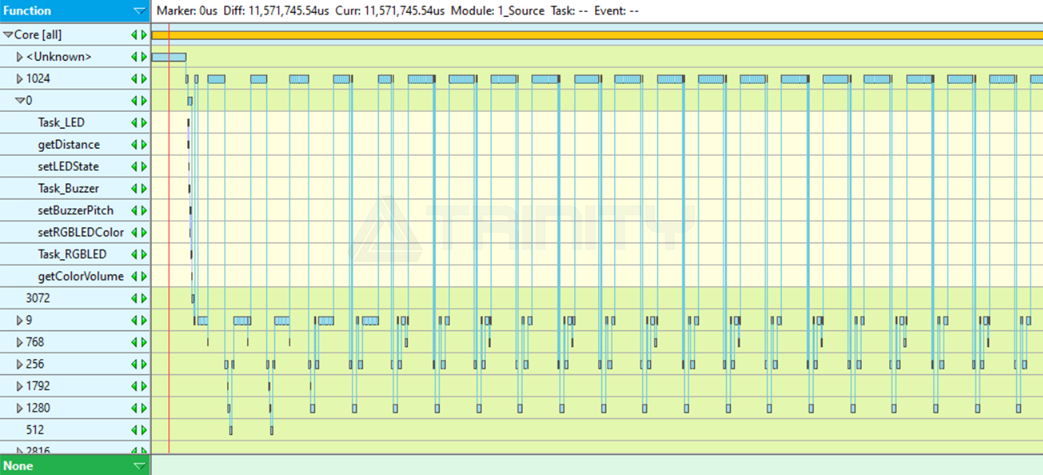Click the right arrow on the Core [all] row
This screenshot has width=1043, height=475.
(144, 35)
